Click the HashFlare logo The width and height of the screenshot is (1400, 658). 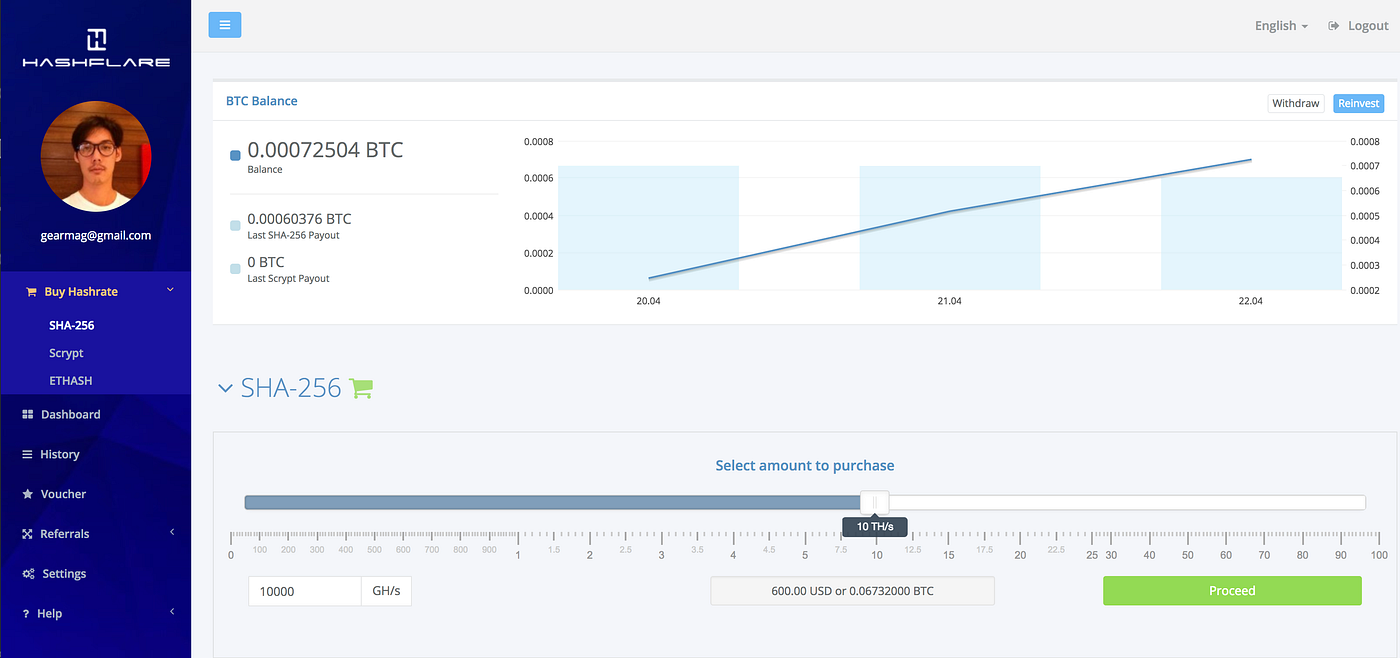pos(96,48)
